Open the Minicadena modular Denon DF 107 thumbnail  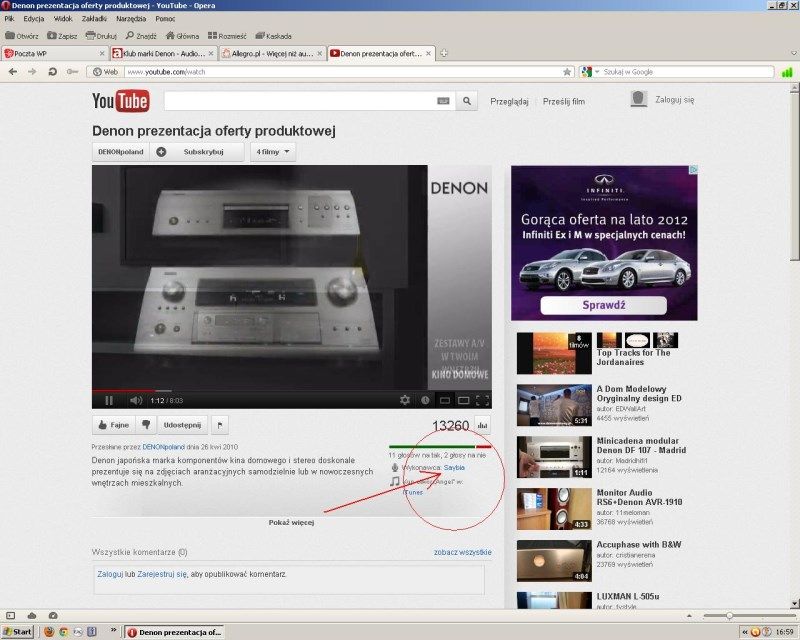[x=554, y=457]
